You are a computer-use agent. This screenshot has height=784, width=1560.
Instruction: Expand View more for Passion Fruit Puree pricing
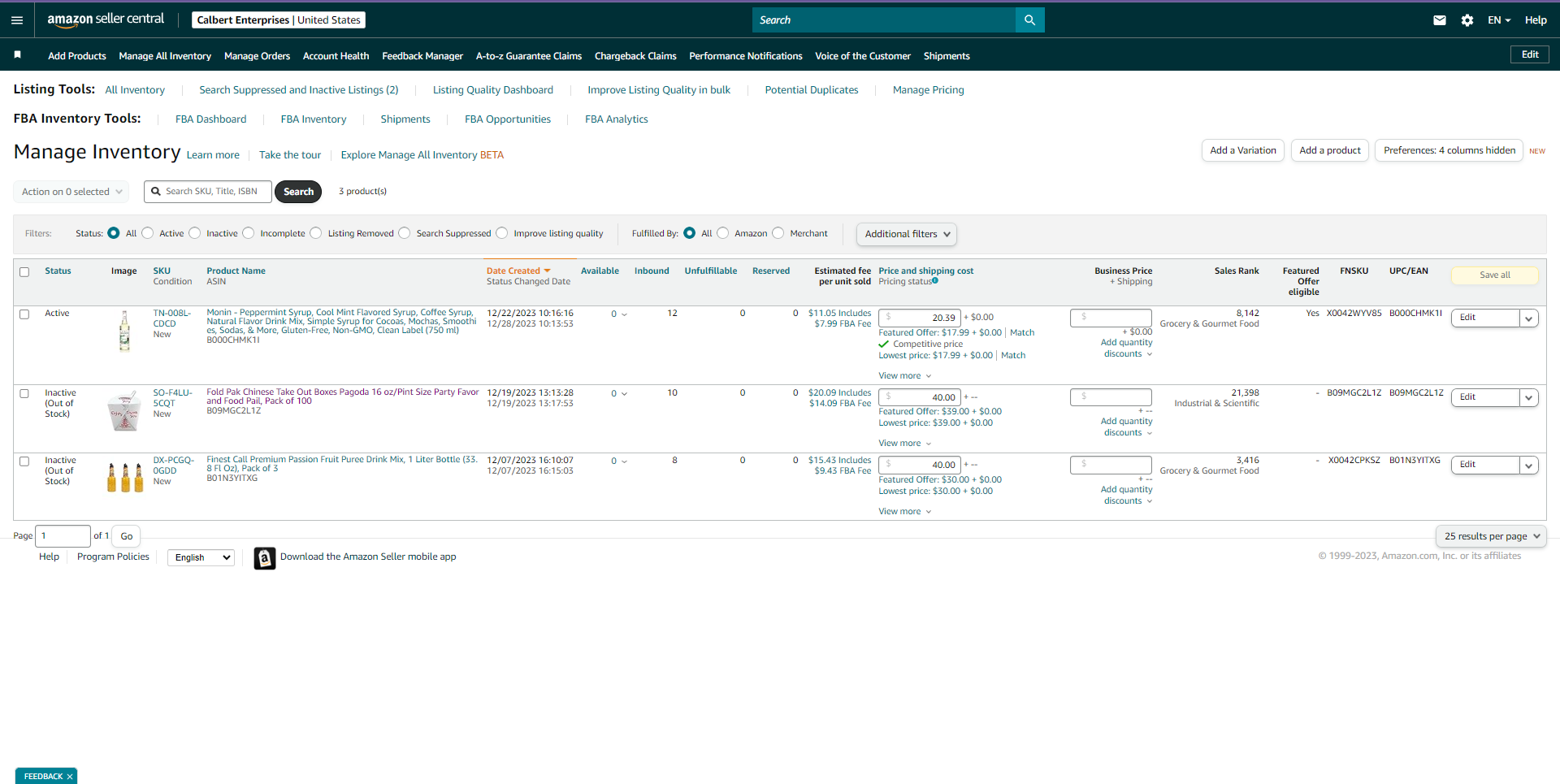pyautogui.click(x=905, y=512)
